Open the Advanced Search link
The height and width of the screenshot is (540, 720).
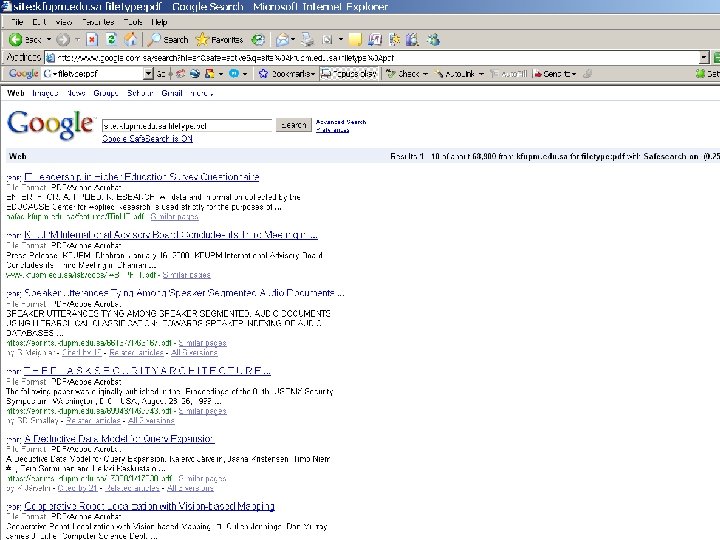click(341, 122)
